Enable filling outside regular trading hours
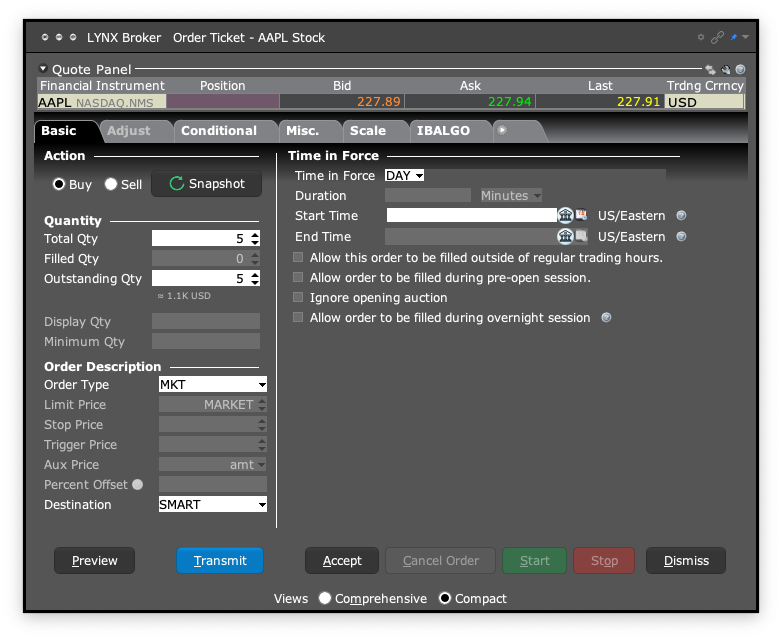Image resolution: width=782 pixels, height=640 pixels. 298,258
